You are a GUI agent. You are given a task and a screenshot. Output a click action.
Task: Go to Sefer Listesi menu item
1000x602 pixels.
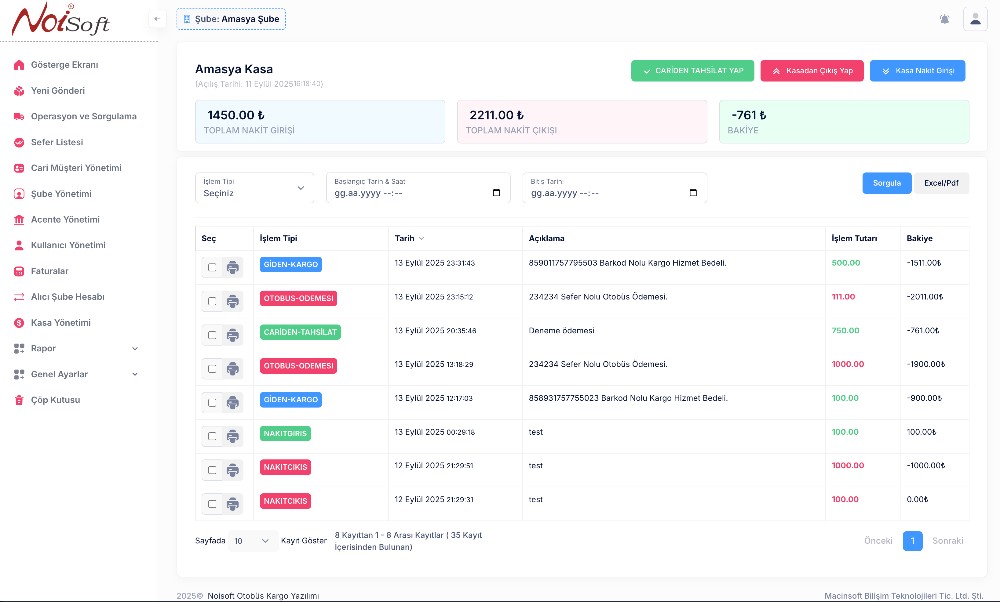pos(57,142)
